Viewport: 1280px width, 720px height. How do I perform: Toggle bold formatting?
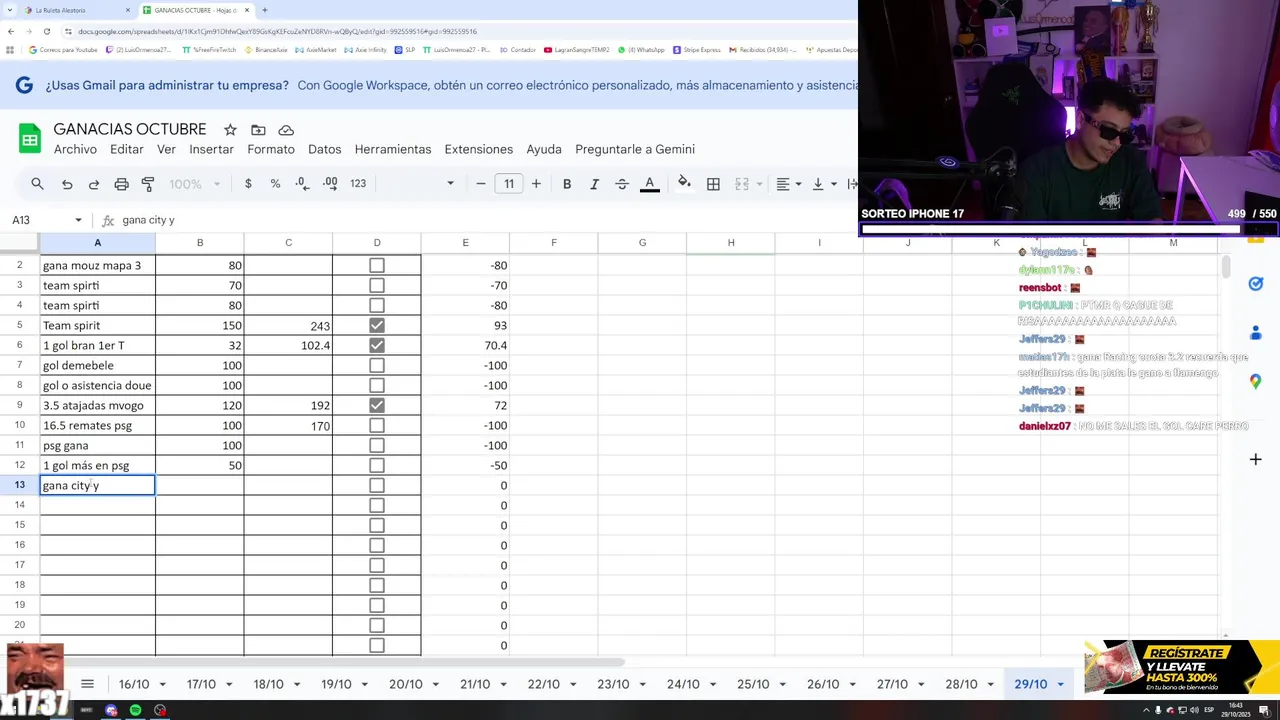click(x=567, y=184)
